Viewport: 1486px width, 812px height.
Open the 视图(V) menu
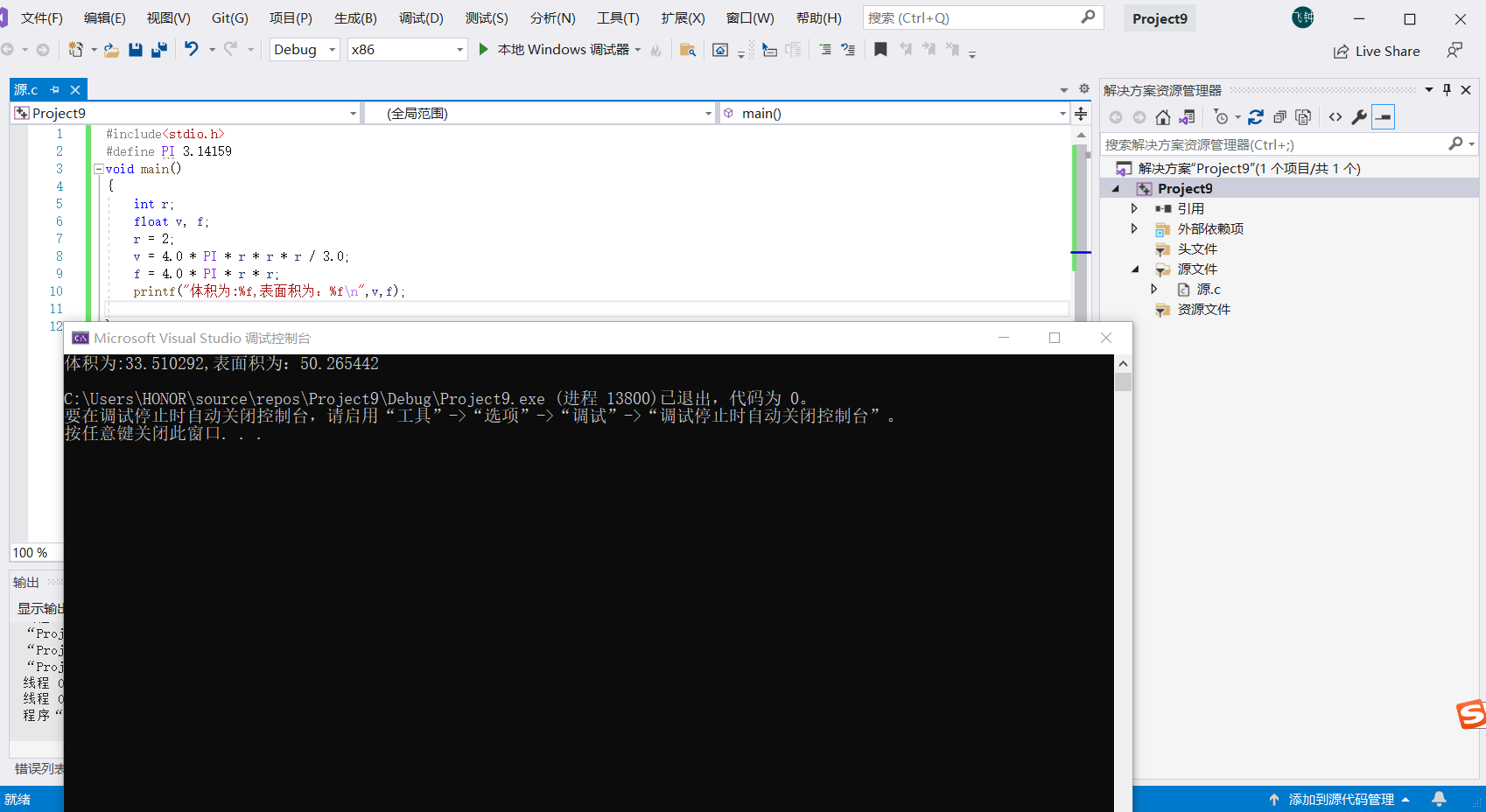(169, 18)
